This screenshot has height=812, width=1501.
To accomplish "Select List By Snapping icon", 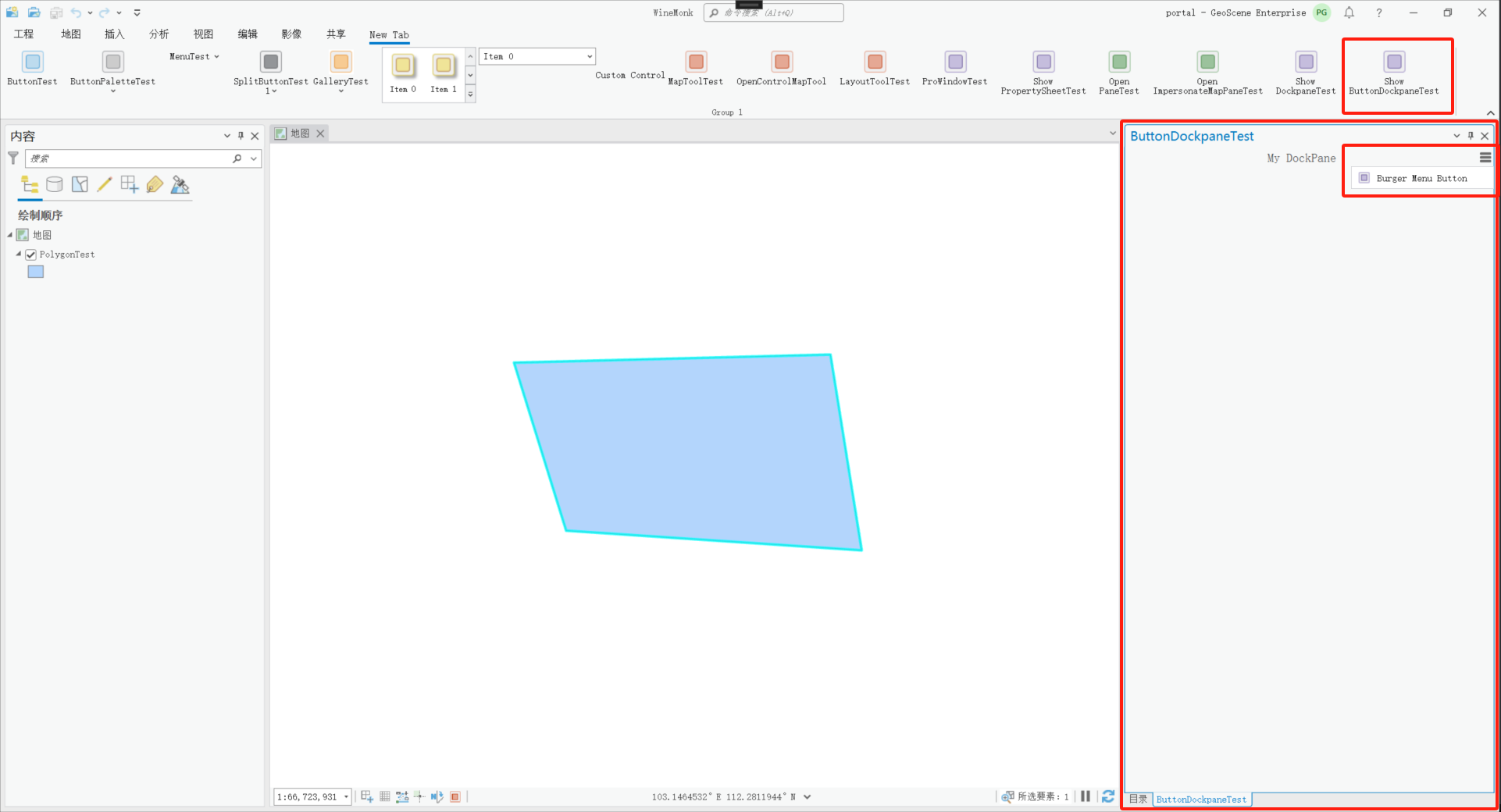I will [x=130, y=185].
